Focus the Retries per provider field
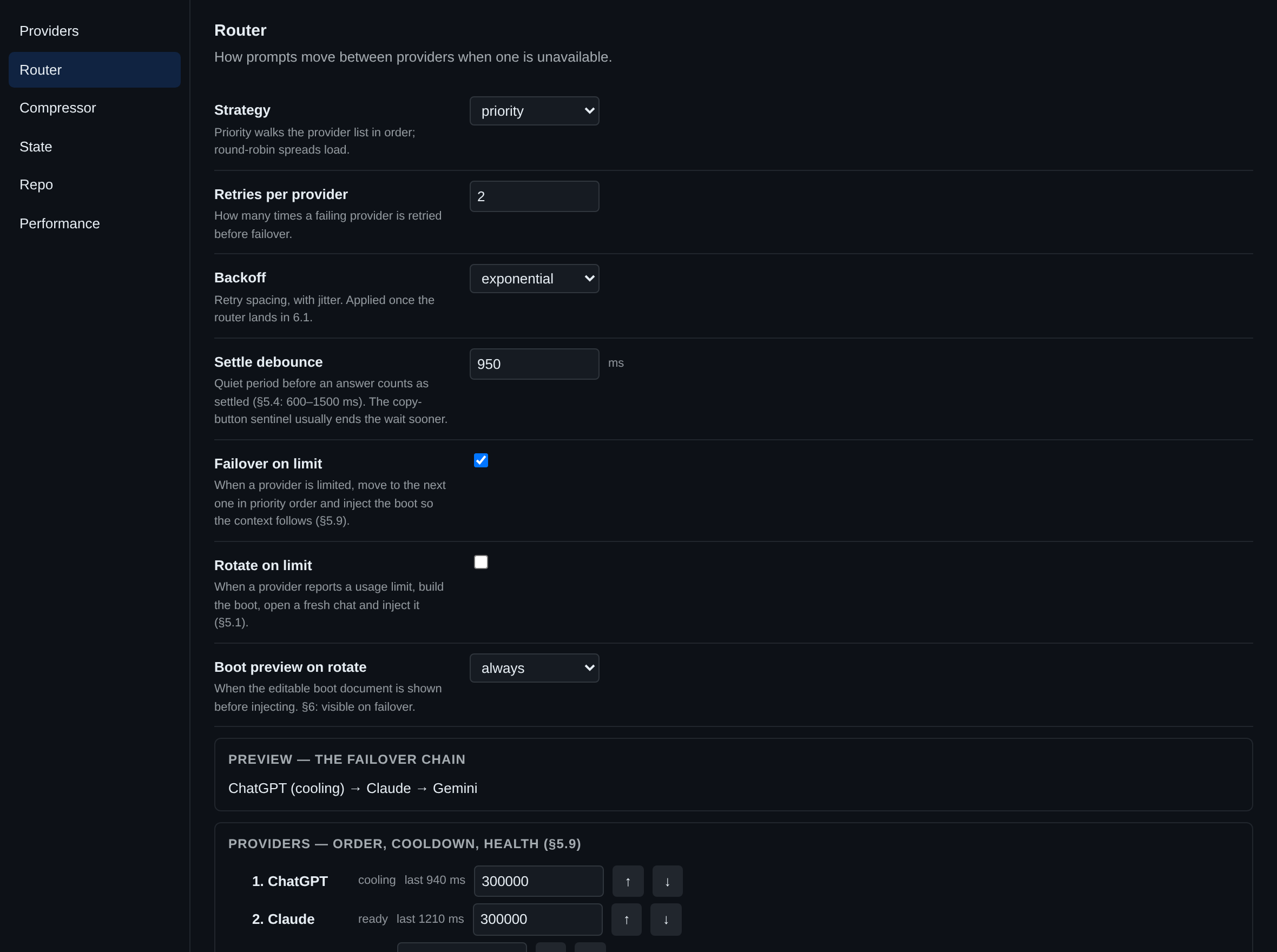This screenshot has height=952, width=1277. 535,196
